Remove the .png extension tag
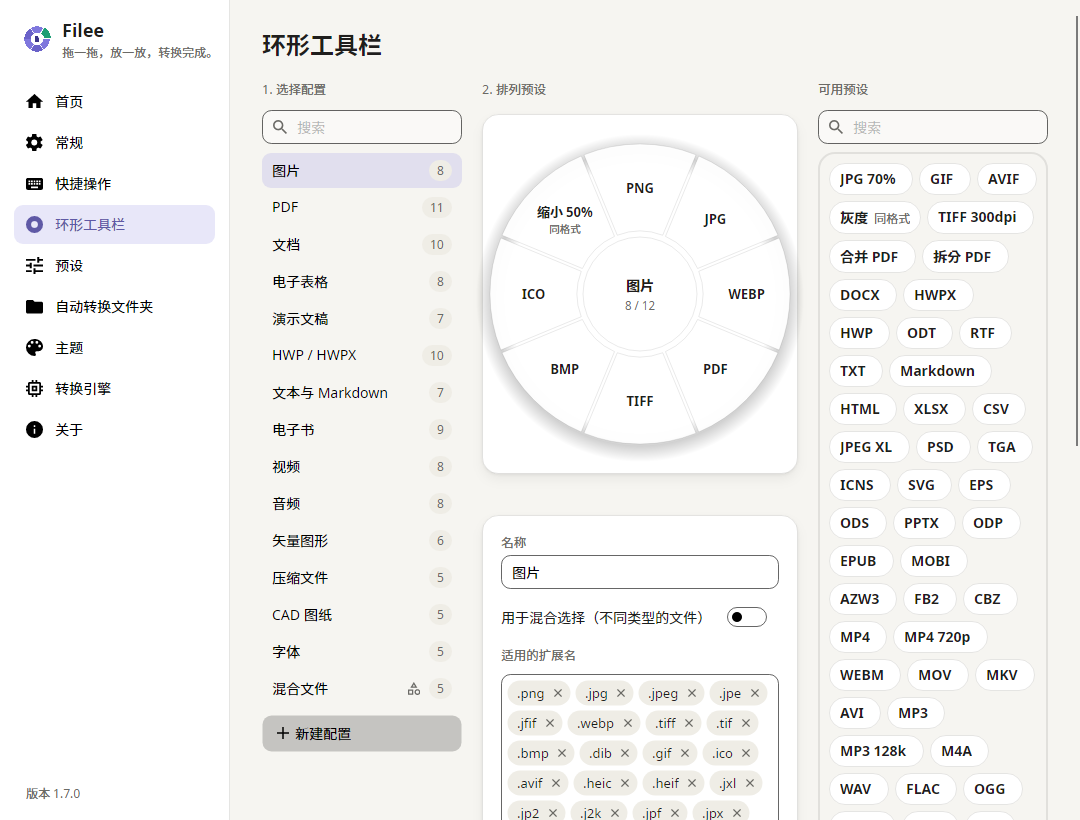The height and width of the screenshot is (820, 1080). click(x=558, y=693)
